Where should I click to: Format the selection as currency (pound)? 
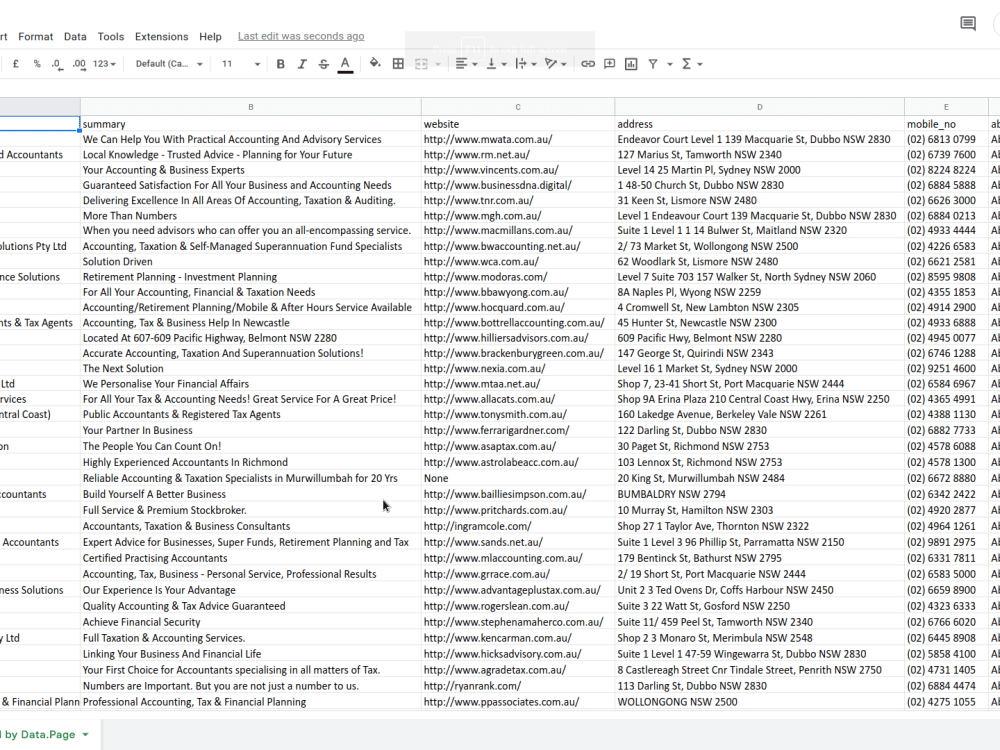15,64
